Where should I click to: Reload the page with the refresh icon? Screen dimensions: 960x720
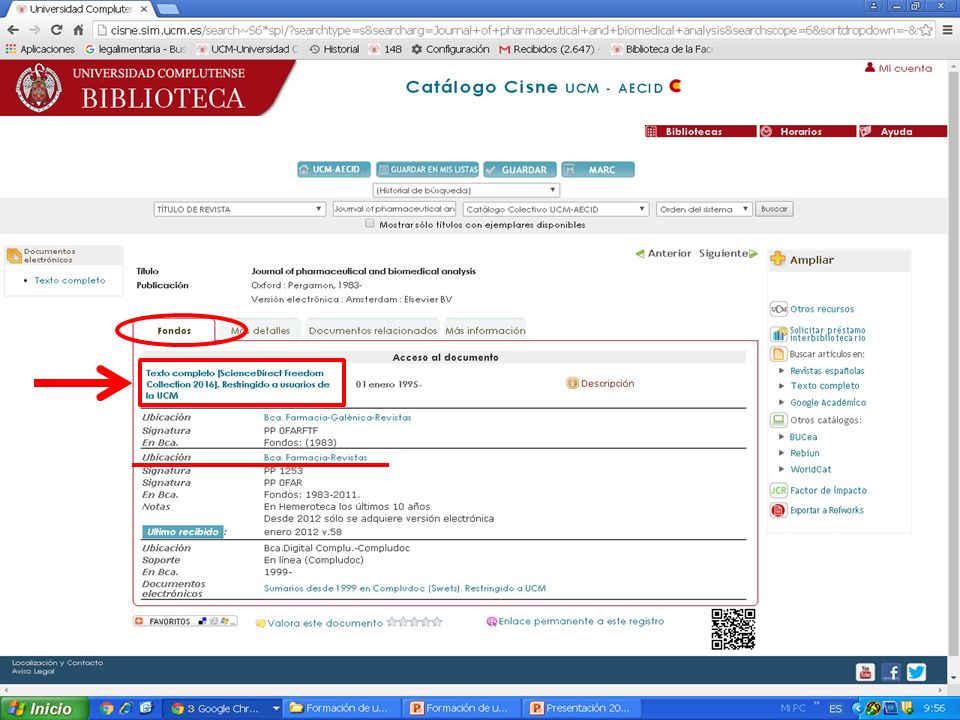[56, 29]
